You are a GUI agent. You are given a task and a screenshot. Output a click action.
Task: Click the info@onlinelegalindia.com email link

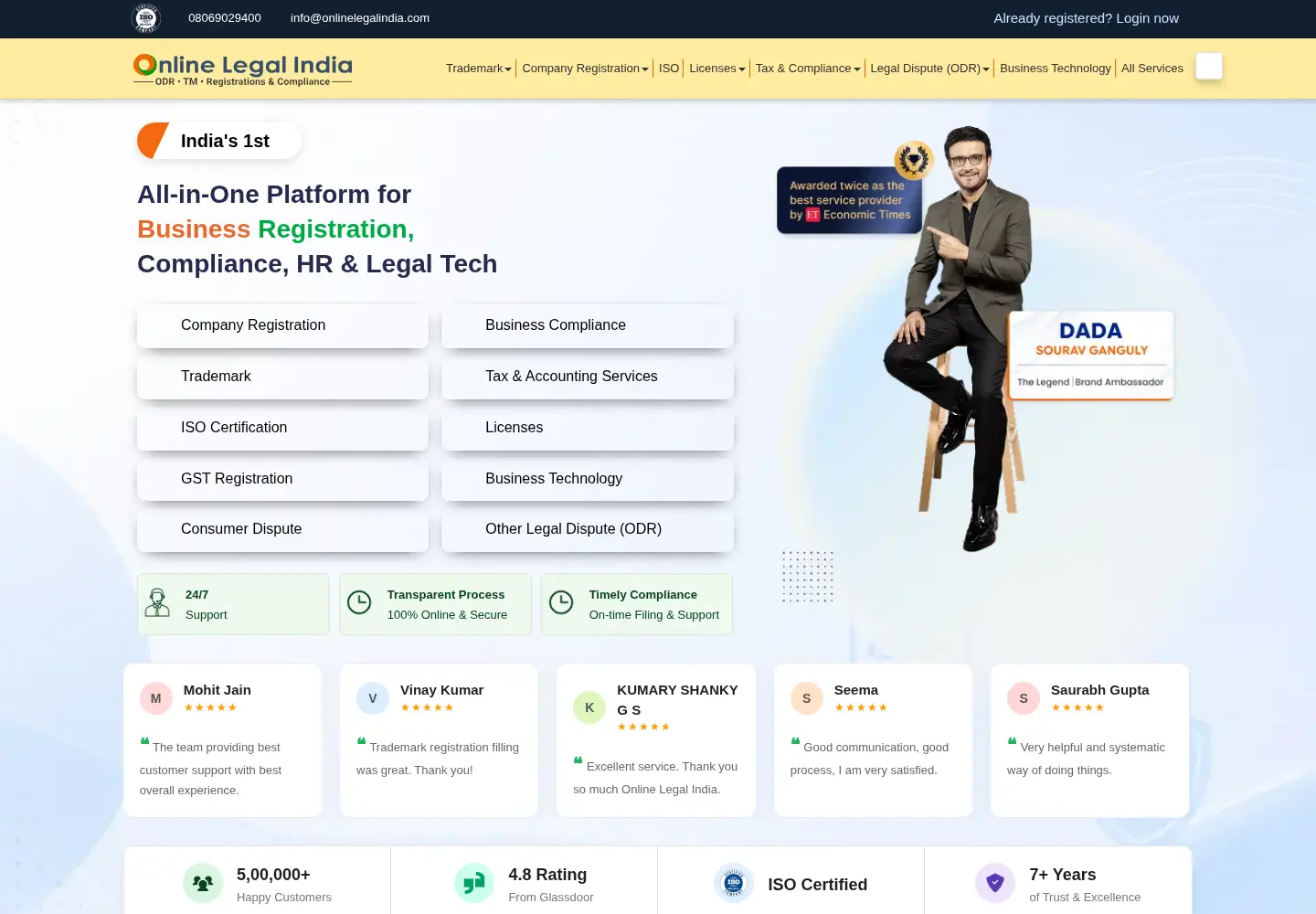360,18
